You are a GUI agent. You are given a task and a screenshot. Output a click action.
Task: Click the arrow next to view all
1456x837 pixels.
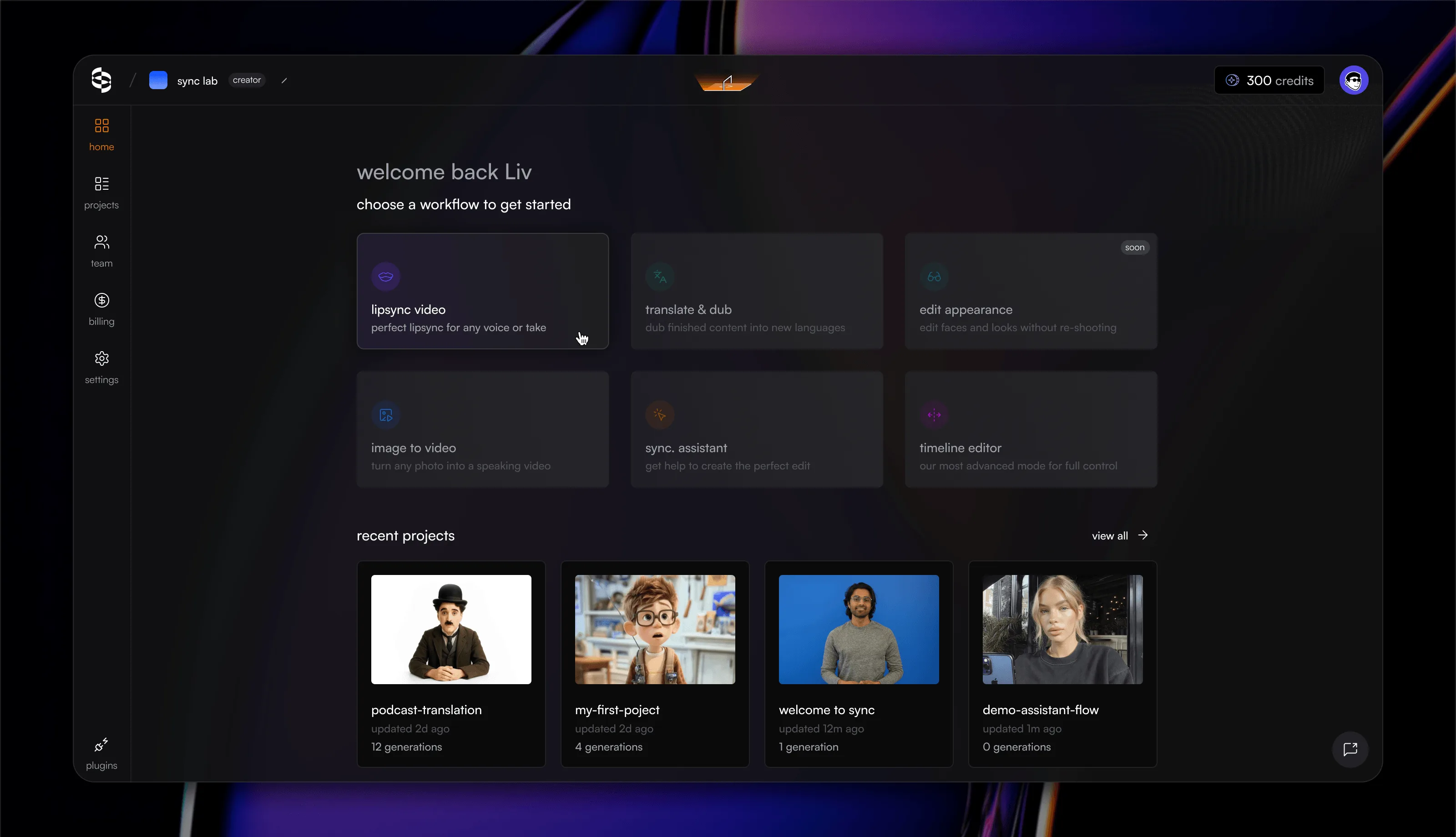coord(1143,535)
